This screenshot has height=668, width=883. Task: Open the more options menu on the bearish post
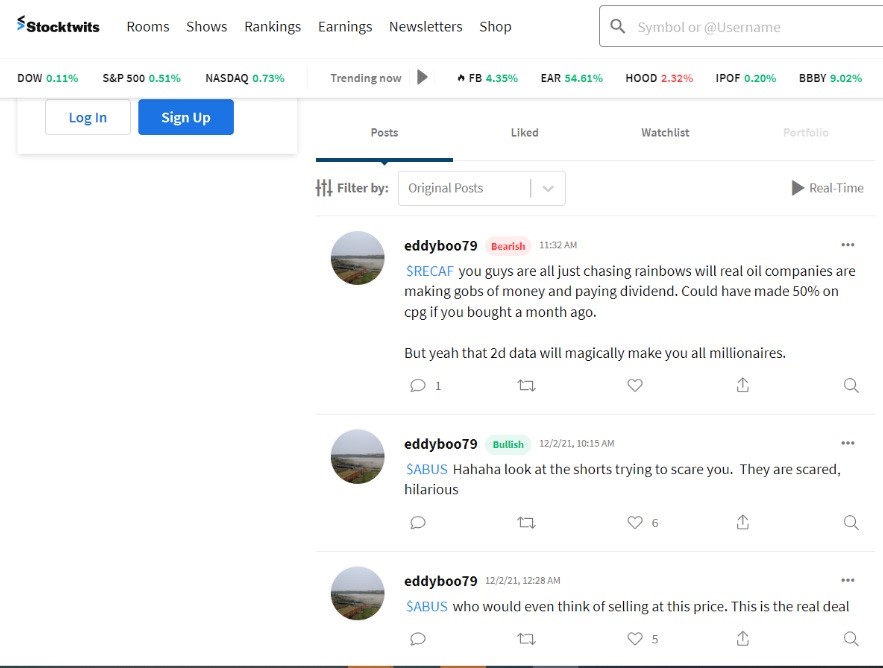pos(848,245)
